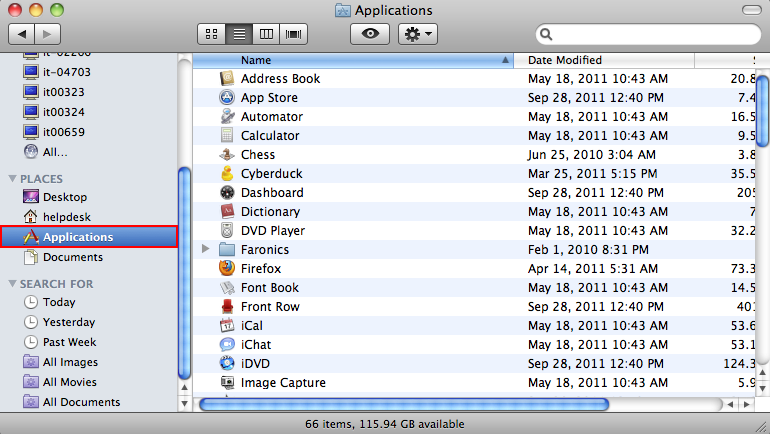The image size is (770, 434).
Task: Collapse the PLACES sidebar section
Action: coord(13,179)
